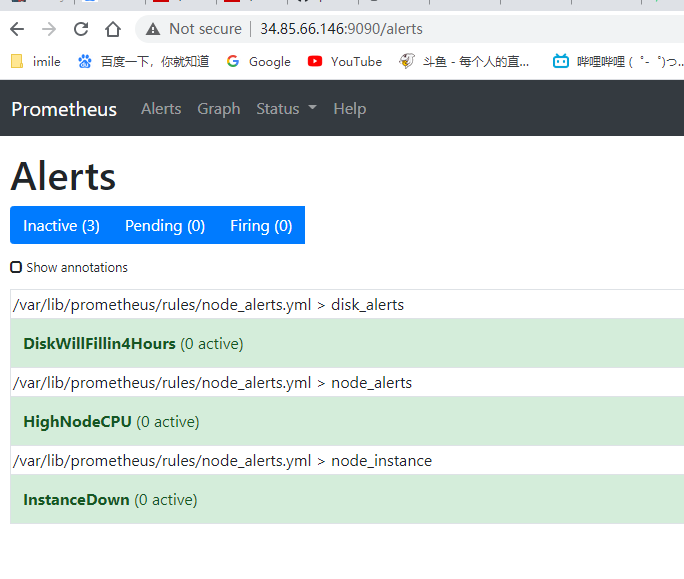Click the Not secure label
Screen dimensions: 684x579
click(x=205, y=29)
